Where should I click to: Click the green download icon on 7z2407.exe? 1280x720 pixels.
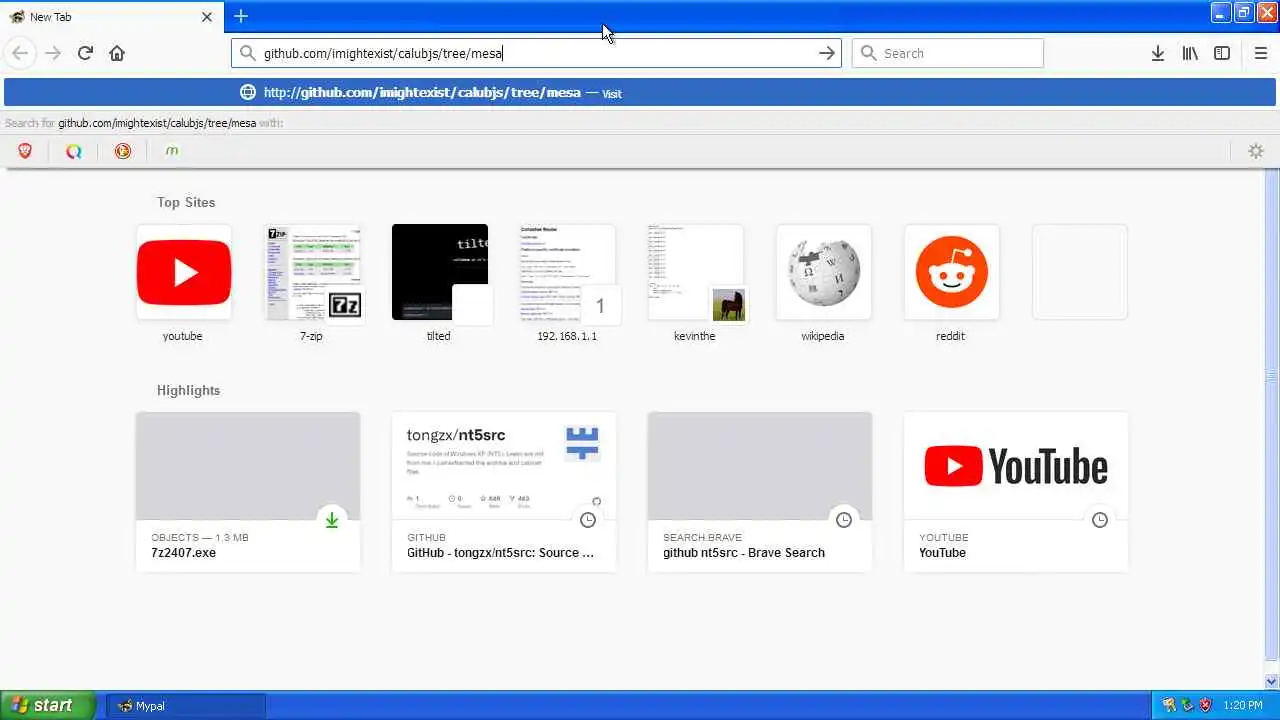tap(332, 520)
